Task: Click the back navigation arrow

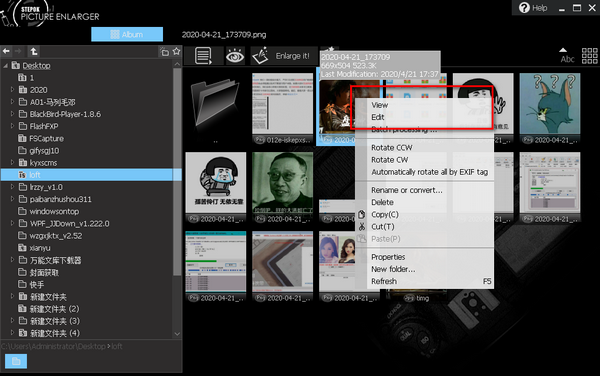Action: (6, 51)
